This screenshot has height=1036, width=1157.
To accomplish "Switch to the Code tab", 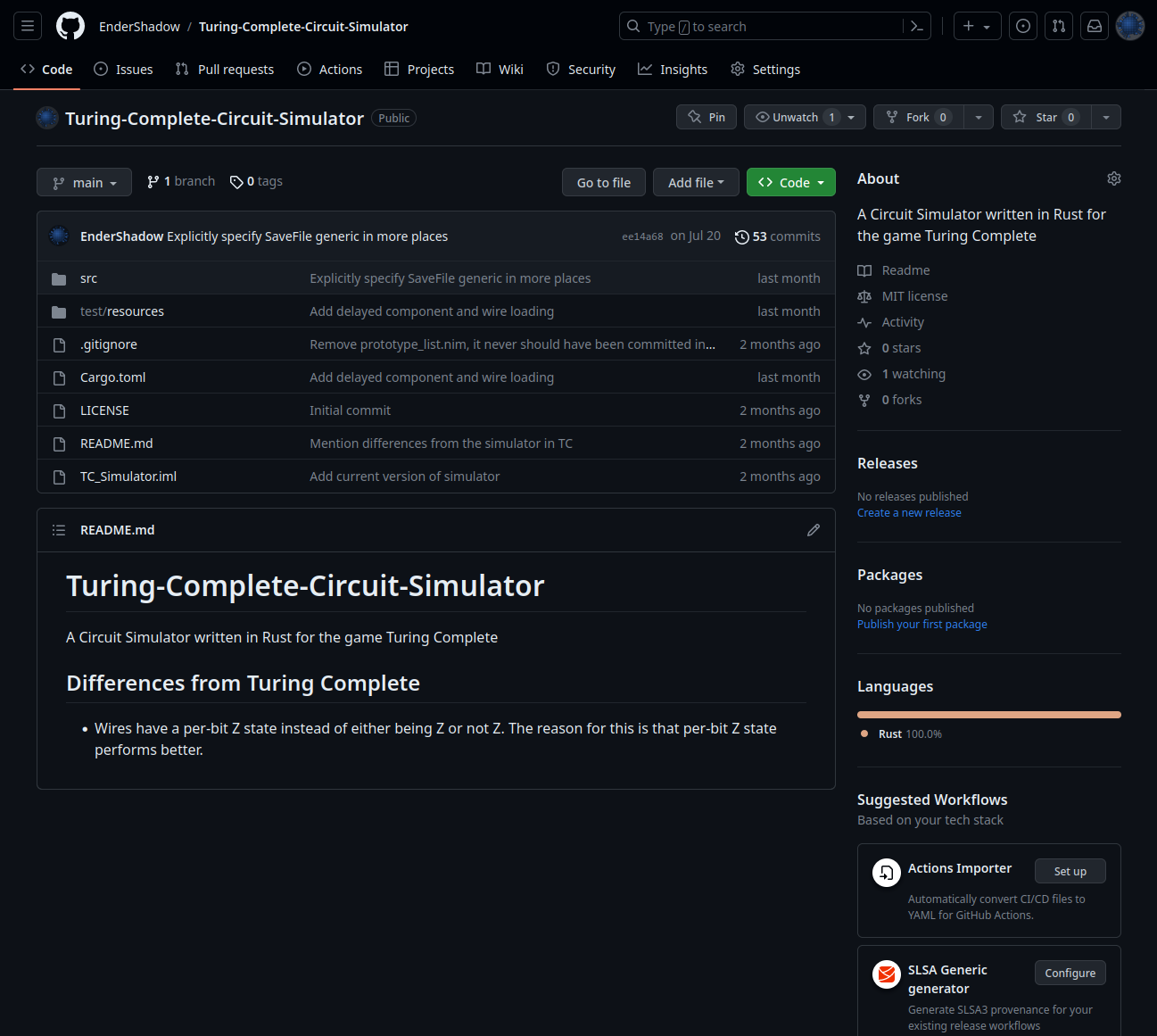I will 46,70.
